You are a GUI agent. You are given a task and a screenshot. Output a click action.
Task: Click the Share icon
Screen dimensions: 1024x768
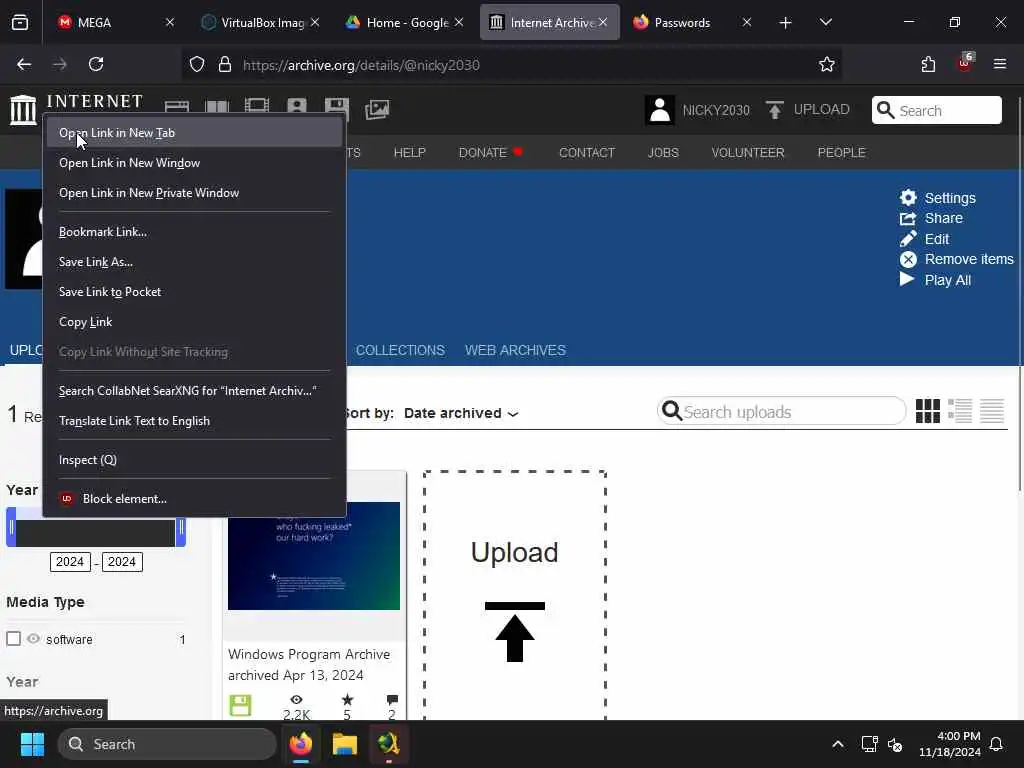click(x=908, y=218)
